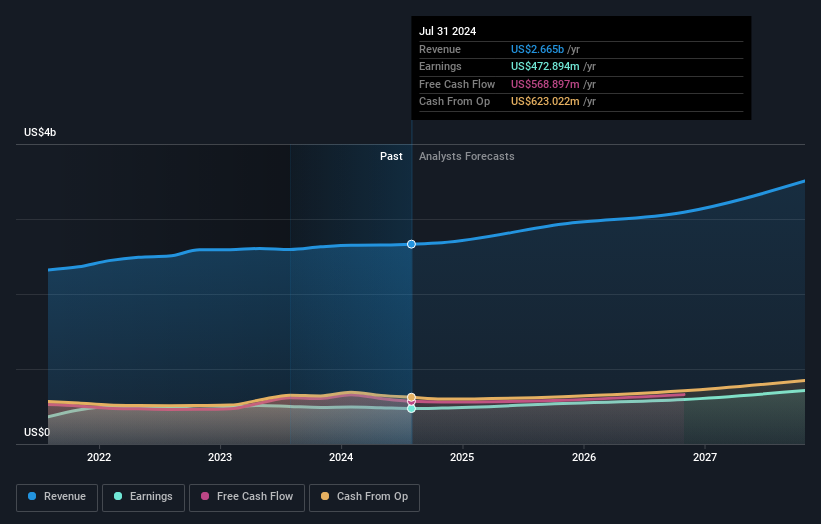Click the 2025 x-axis label
Screen dimensions: 821x524
[462, 457]
